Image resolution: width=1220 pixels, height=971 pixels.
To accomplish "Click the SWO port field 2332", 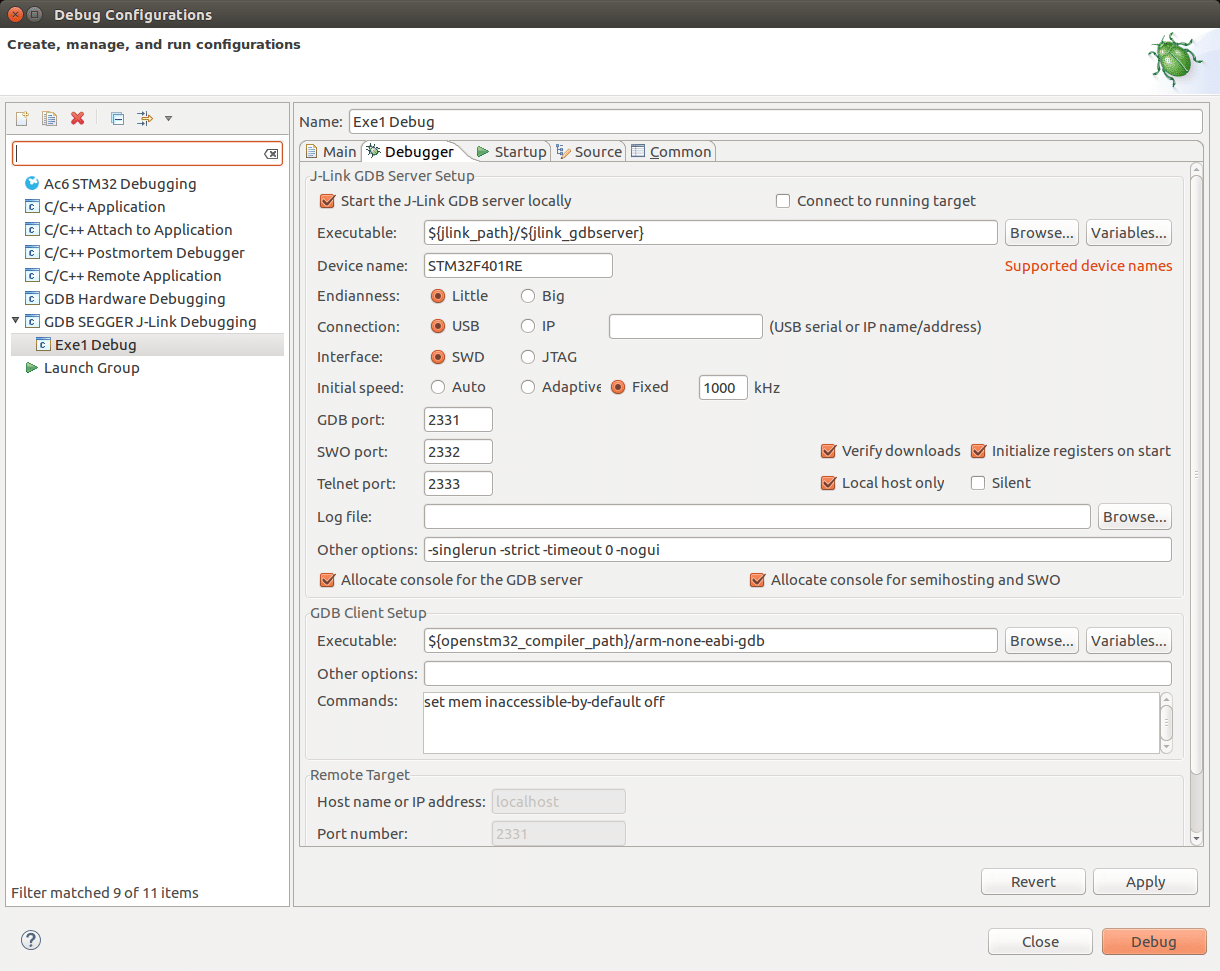I will click(x=458, y=452).
